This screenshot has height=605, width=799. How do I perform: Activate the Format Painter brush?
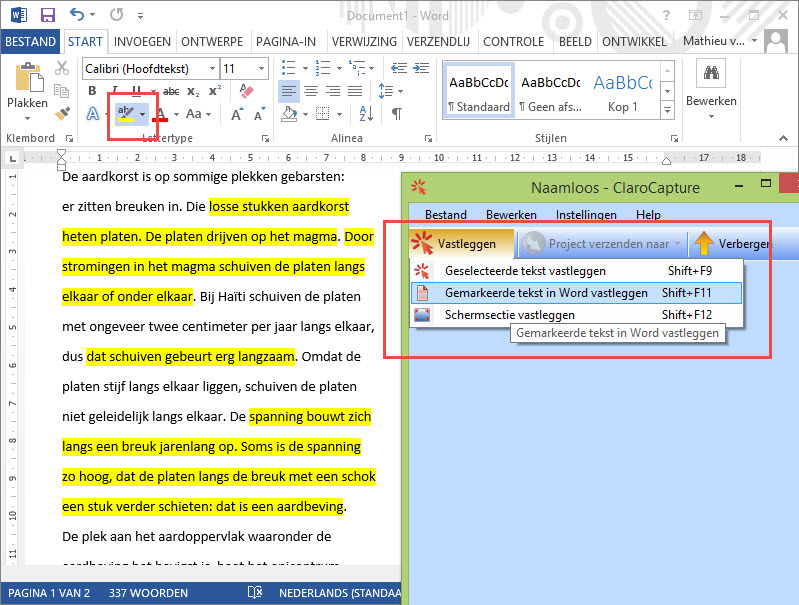pyautogui.click(x=62, y=113)
